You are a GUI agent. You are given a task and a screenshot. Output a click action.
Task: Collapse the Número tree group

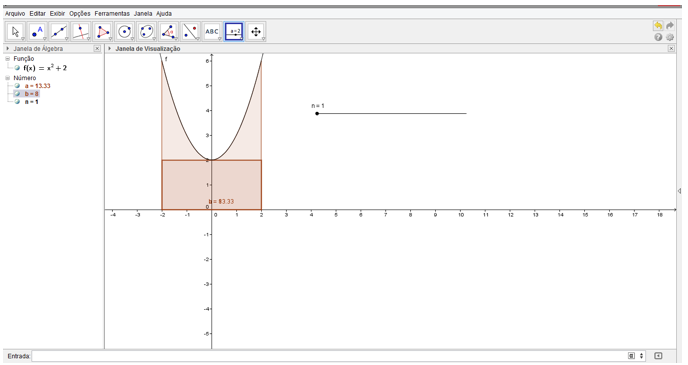7,78
